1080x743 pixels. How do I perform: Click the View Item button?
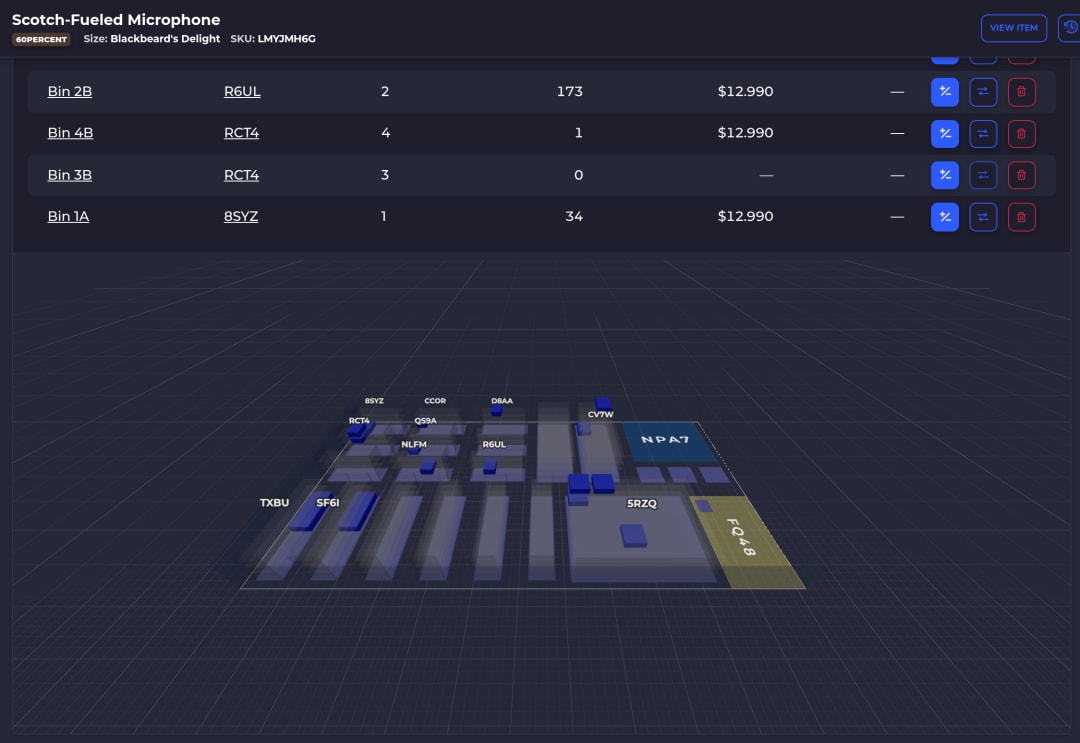(1014, 28)
